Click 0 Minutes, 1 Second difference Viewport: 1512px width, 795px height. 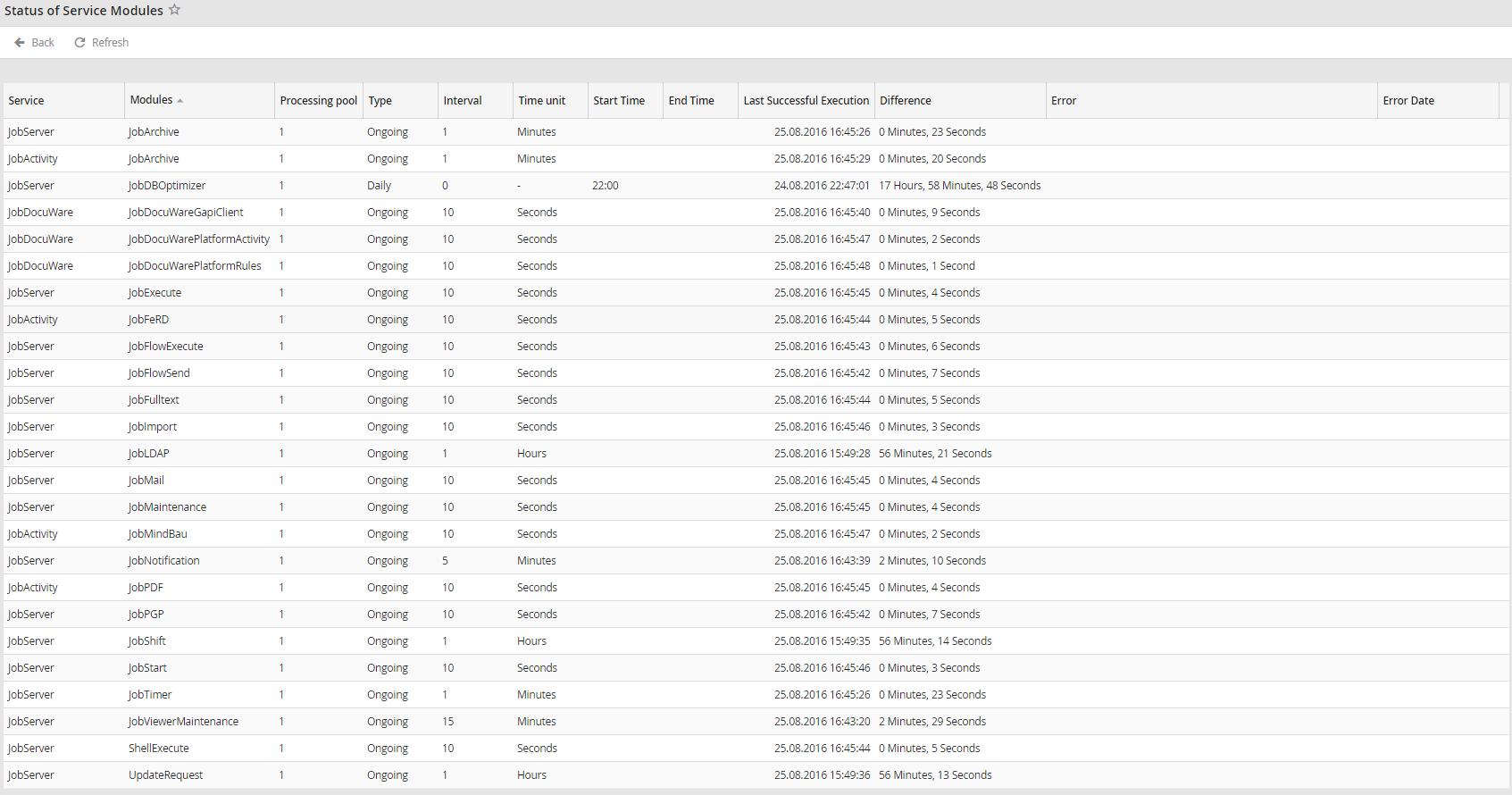(x=926, y=266)
